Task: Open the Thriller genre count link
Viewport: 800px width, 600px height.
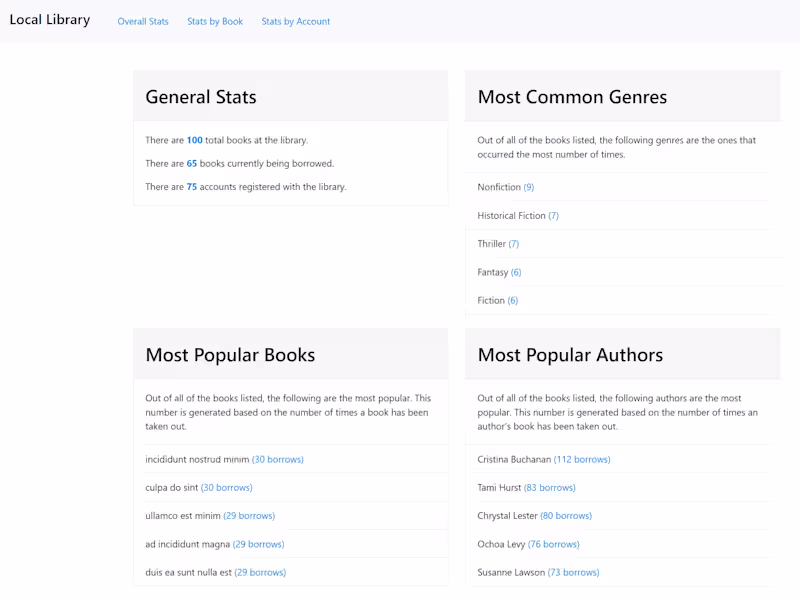Action: [x=514, y=243]
